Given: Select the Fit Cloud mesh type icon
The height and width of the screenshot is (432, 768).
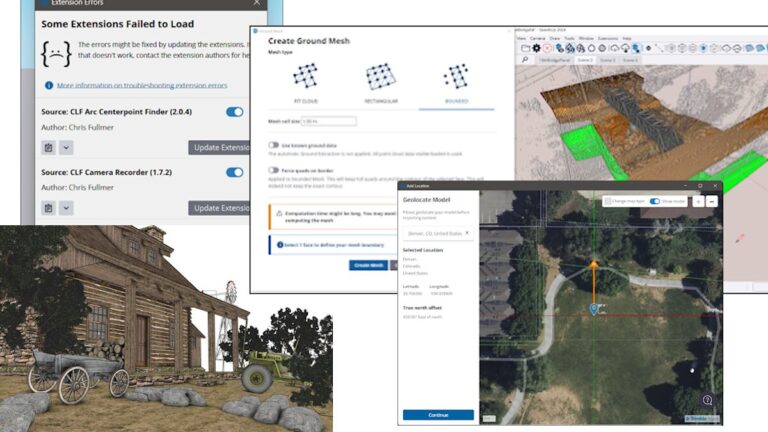Looking at the screenshot, I should [304, 77].
